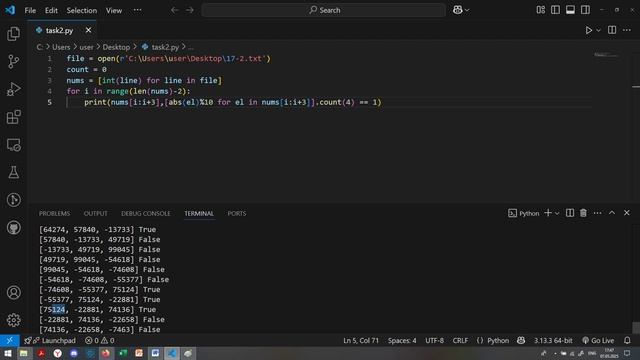Click task2.py in the breadcrumb path
The width and height of the screenshot is (640, 360).
coord(165,47)
